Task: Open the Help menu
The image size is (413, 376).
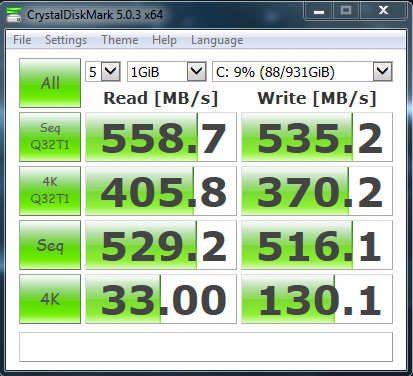Action: pos(164,40)
